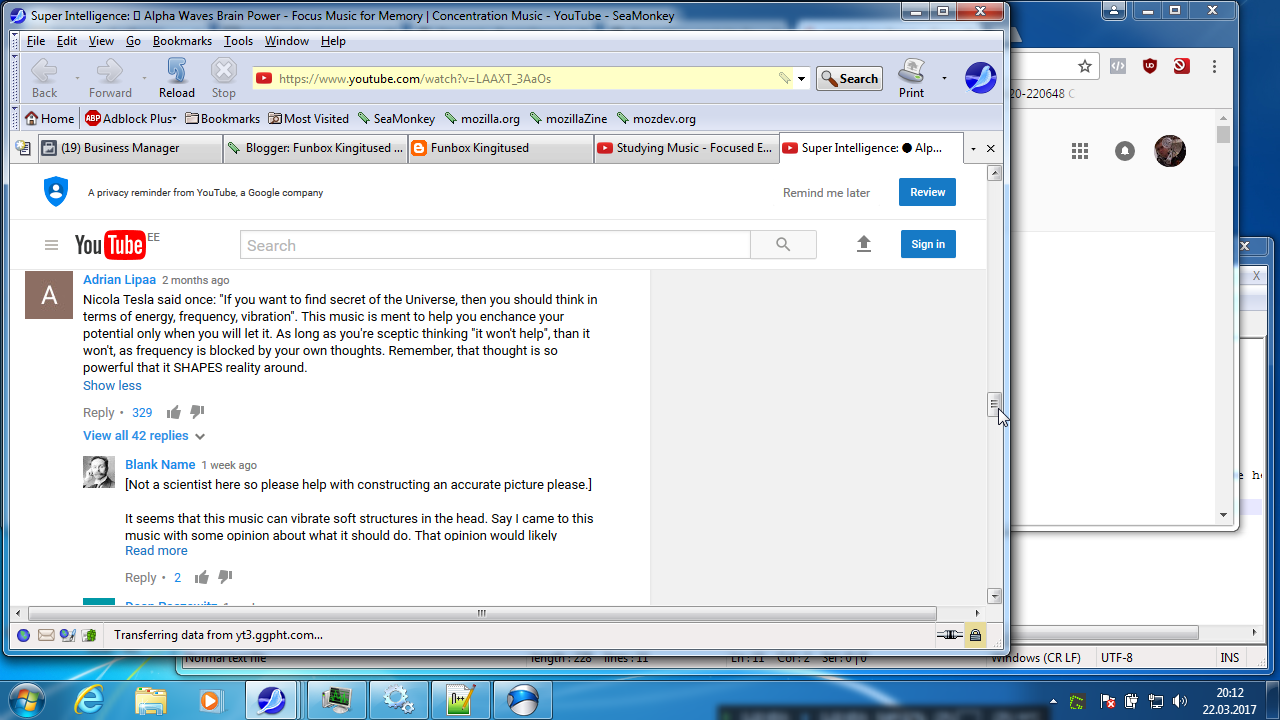Screen dimensions: 1280x720
Task: Open the Window menu
Action: pyautogui.click(x=287, y=41)
